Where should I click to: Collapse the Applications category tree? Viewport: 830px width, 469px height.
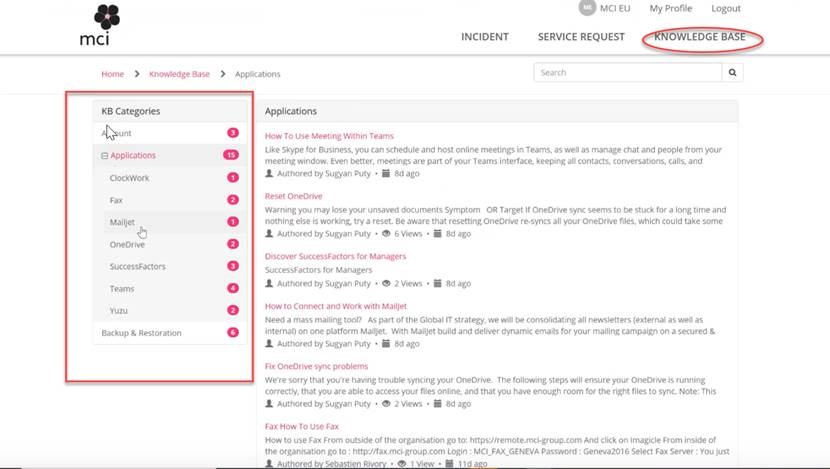tap(104, 156)
